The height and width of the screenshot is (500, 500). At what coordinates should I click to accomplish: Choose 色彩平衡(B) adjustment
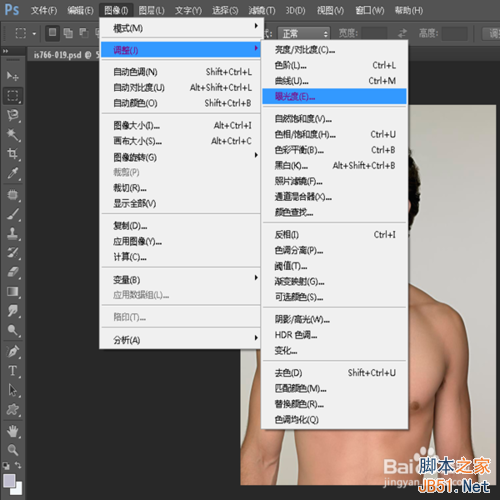[334, 150]
